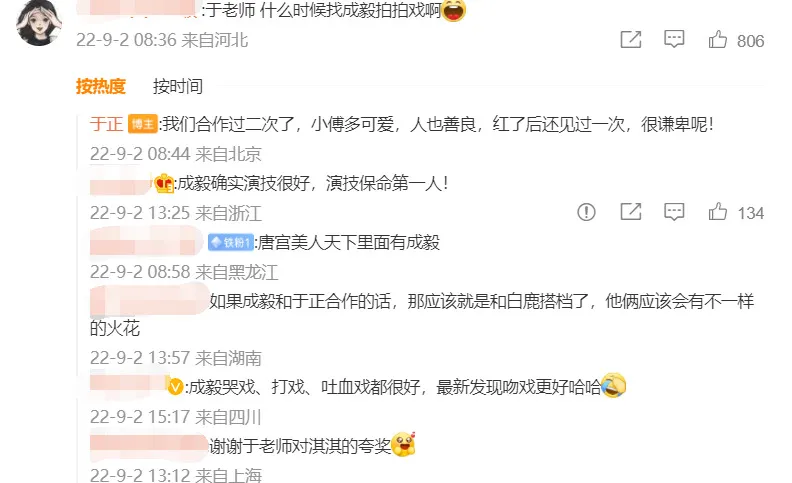This screenshot has width=792, height=483.
Task: Open reply box for the 浙江 comment
Action: [x=674, y=212]
